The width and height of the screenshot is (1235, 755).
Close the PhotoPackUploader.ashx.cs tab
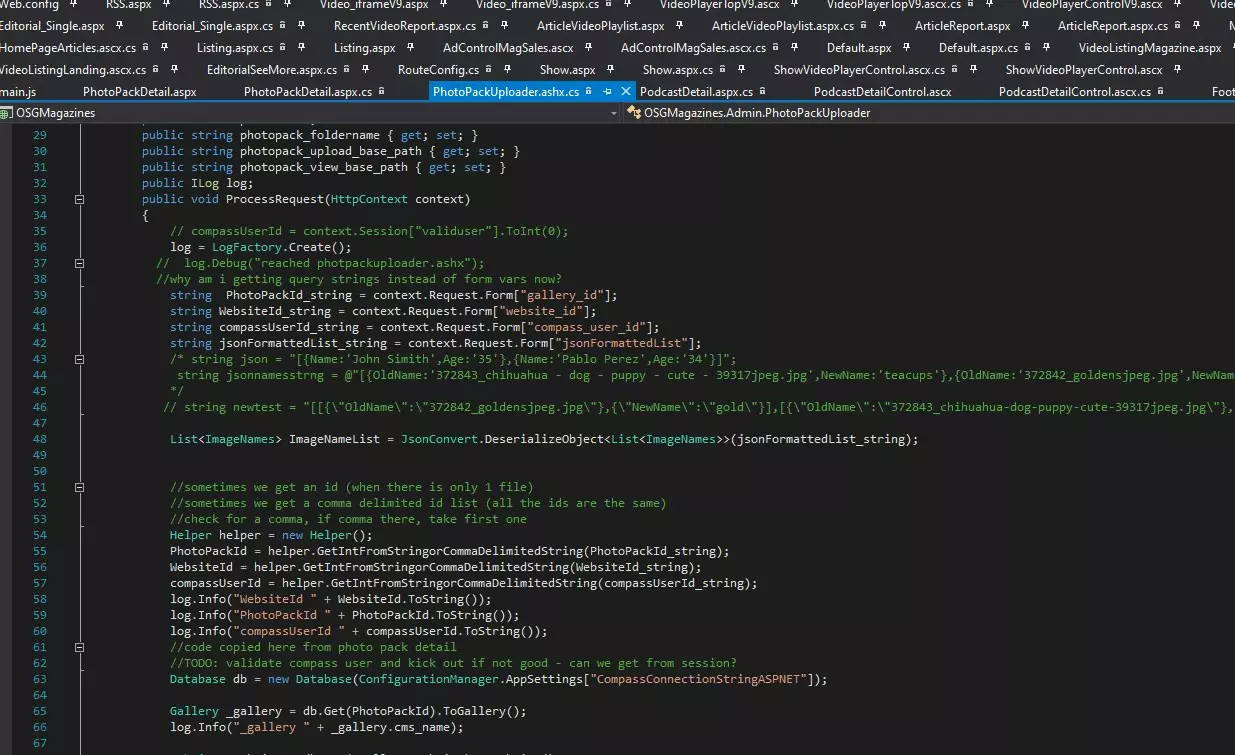point(627,92)
